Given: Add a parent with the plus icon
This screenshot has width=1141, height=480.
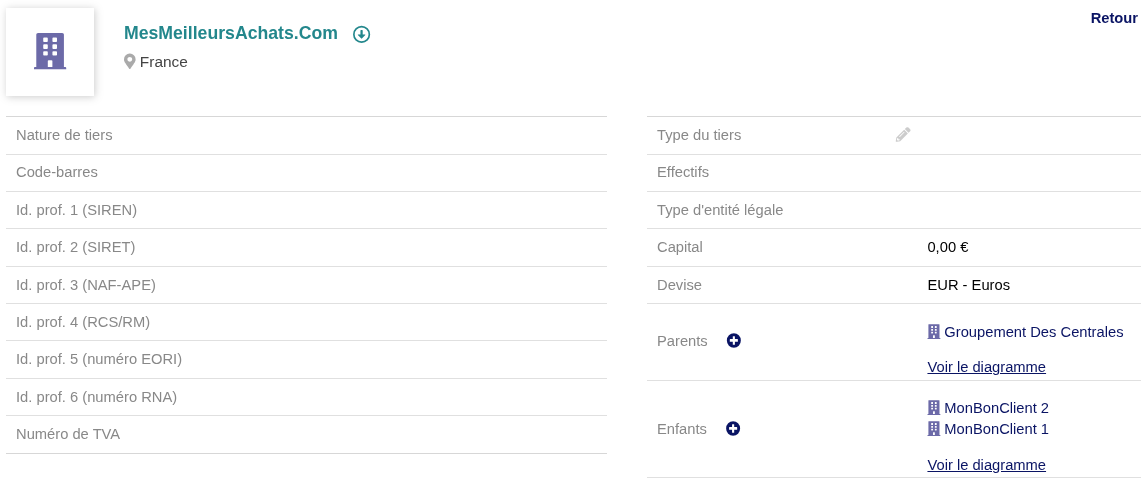Looking at the screenshot, I should tap(734, 341).
